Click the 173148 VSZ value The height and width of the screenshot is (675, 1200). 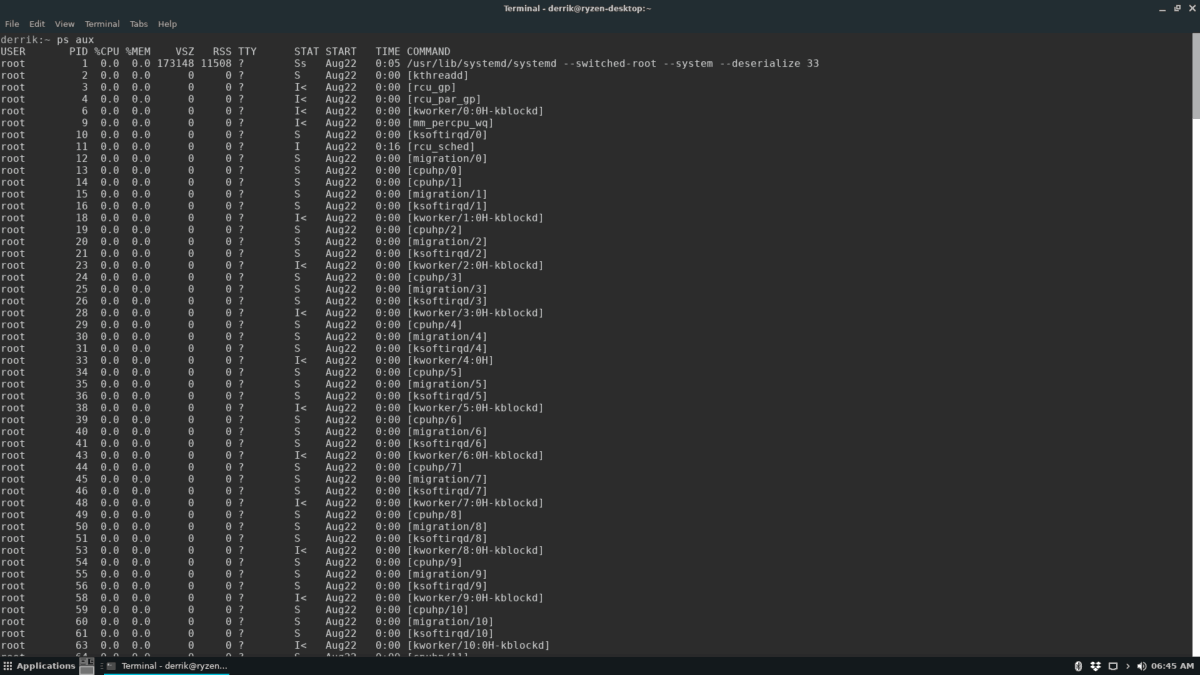point(175,63)
